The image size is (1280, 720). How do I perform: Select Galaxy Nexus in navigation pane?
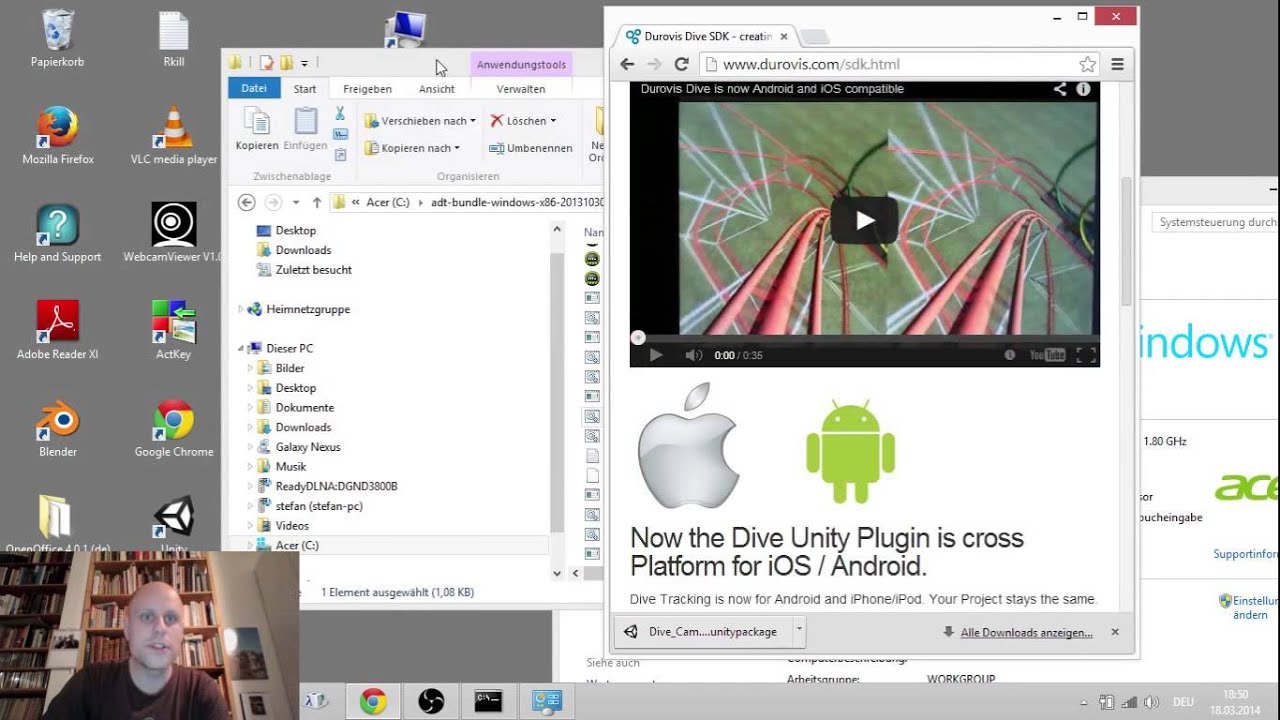[307, 447]
